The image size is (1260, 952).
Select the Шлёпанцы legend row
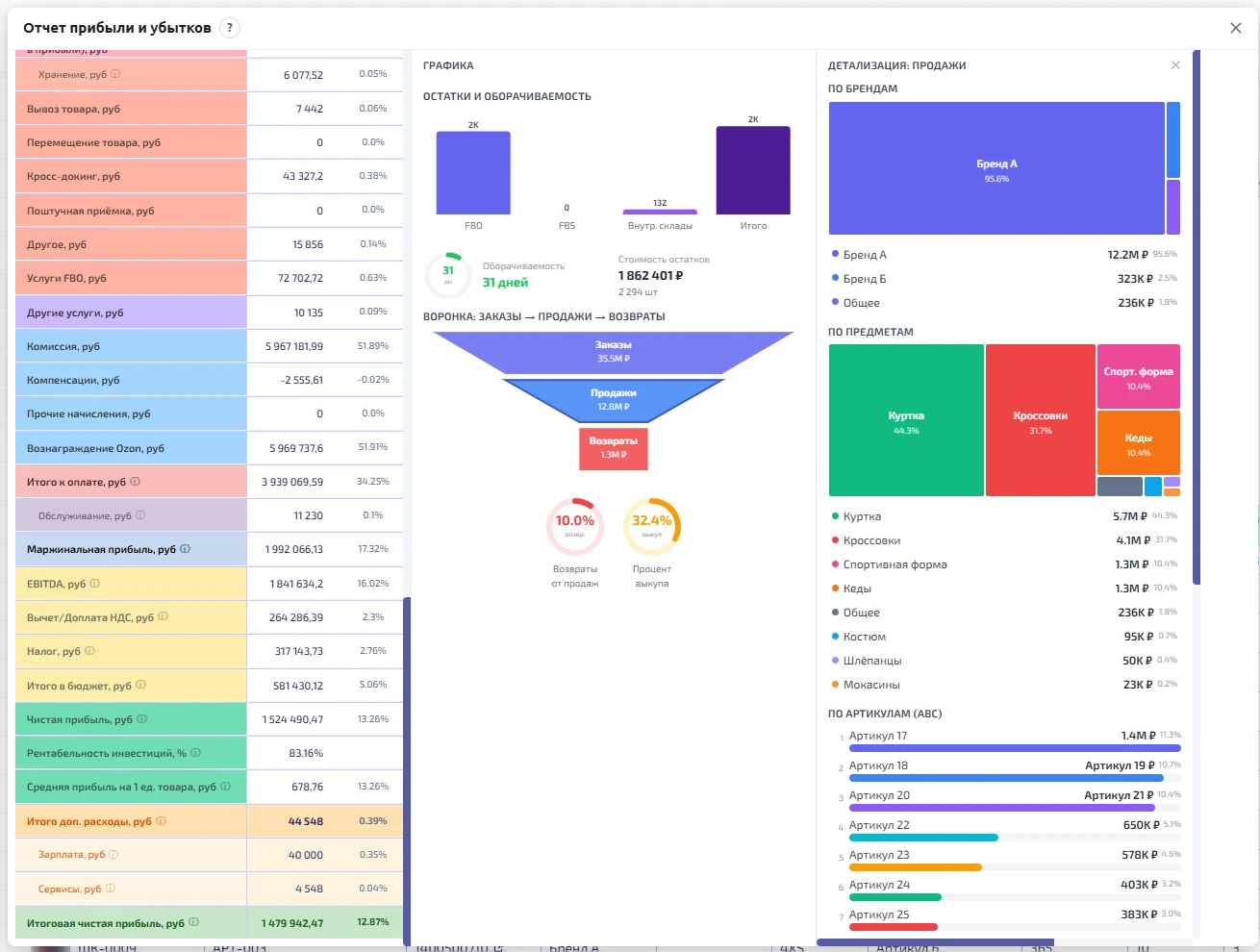click(1004, 661)
